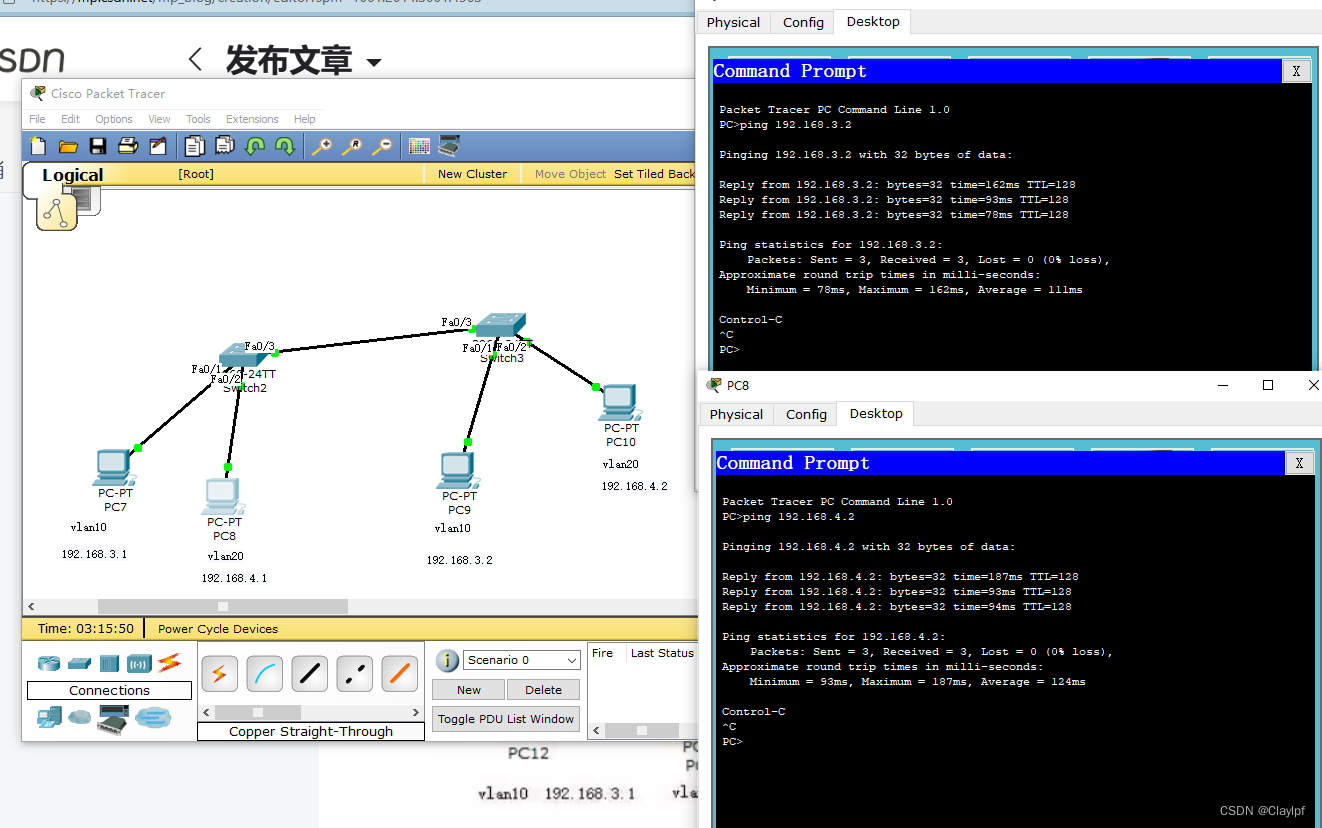Click Power Cycle Devices button
Viewport: 1322px width, 828px height.
point(218,629)
